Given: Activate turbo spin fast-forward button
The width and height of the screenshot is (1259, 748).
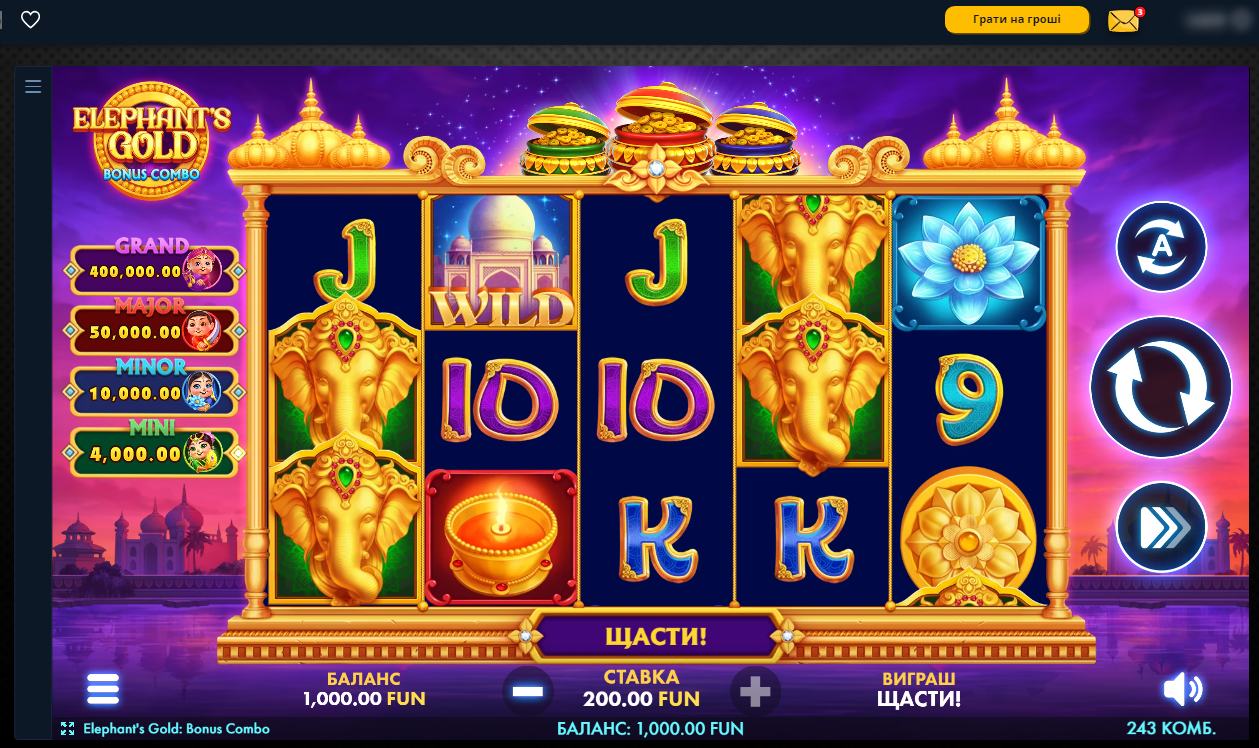Looking at the screenshot, I should coord(1161,528).
